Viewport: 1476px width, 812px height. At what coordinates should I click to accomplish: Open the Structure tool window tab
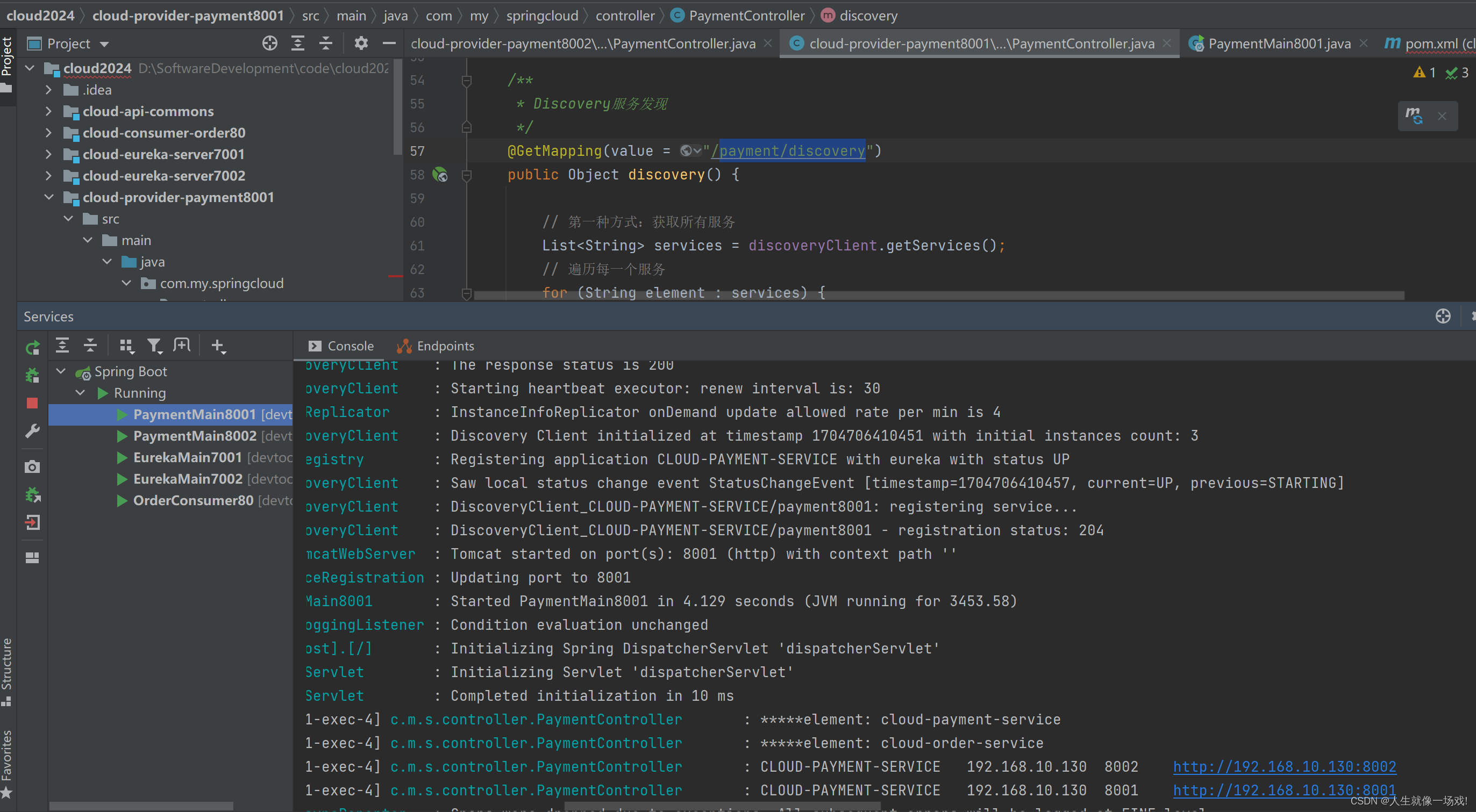(x=7, y=671)
